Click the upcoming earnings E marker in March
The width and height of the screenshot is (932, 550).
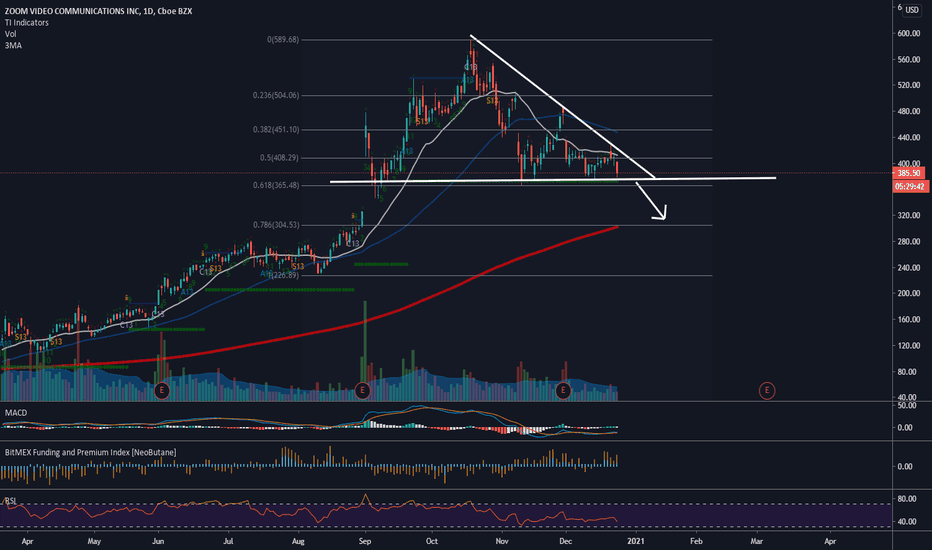coord(767,391)
